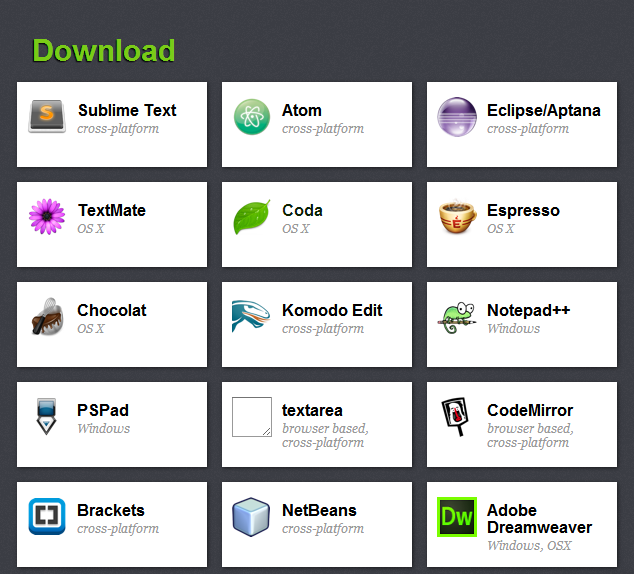634x574 pixels.
Task: Click 'OS X' under Coda
Action: tap(296, 229)
